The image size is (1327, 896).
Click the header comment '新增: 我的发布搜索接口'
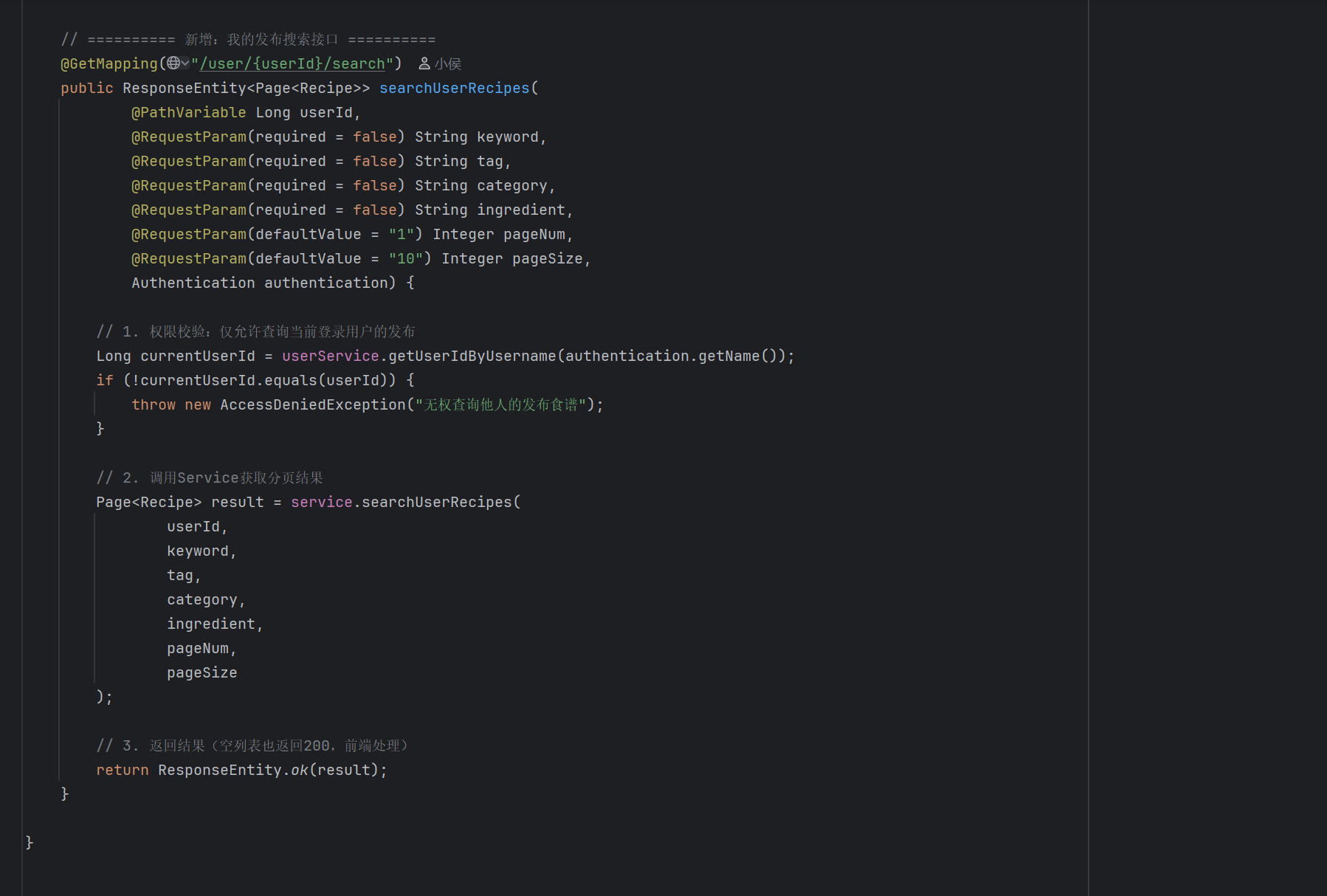point(261,40)
